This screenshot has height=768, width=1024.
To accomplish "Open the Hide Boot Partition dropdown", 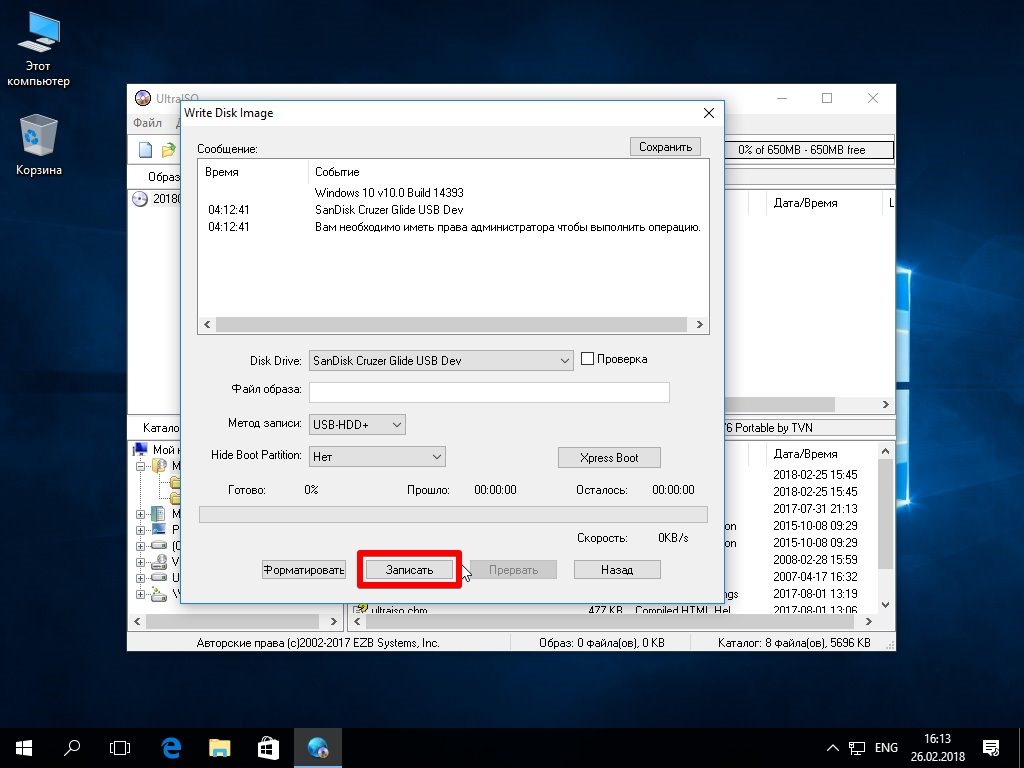I will tap(377, 456).
